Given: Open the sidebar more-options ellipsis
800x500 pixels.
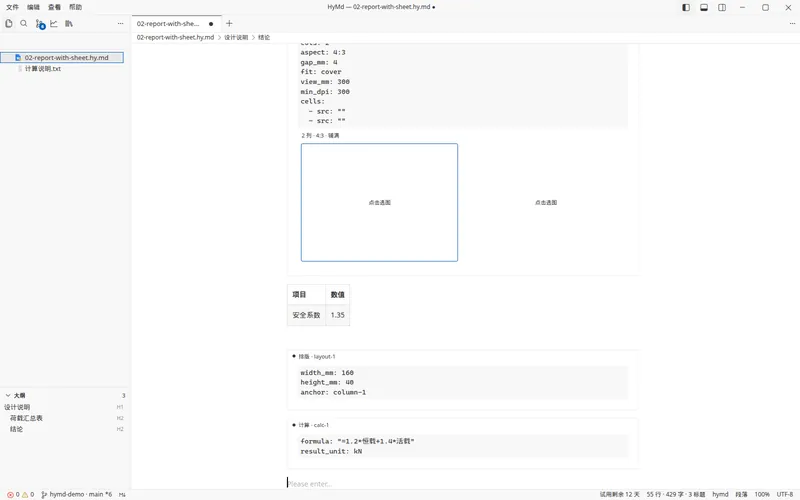Looking at the screenshot, I should tap(120, 23).
